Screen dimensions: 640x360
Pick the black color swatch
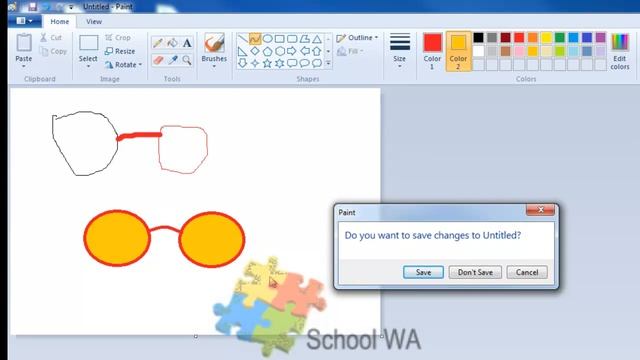pos(478,38)
